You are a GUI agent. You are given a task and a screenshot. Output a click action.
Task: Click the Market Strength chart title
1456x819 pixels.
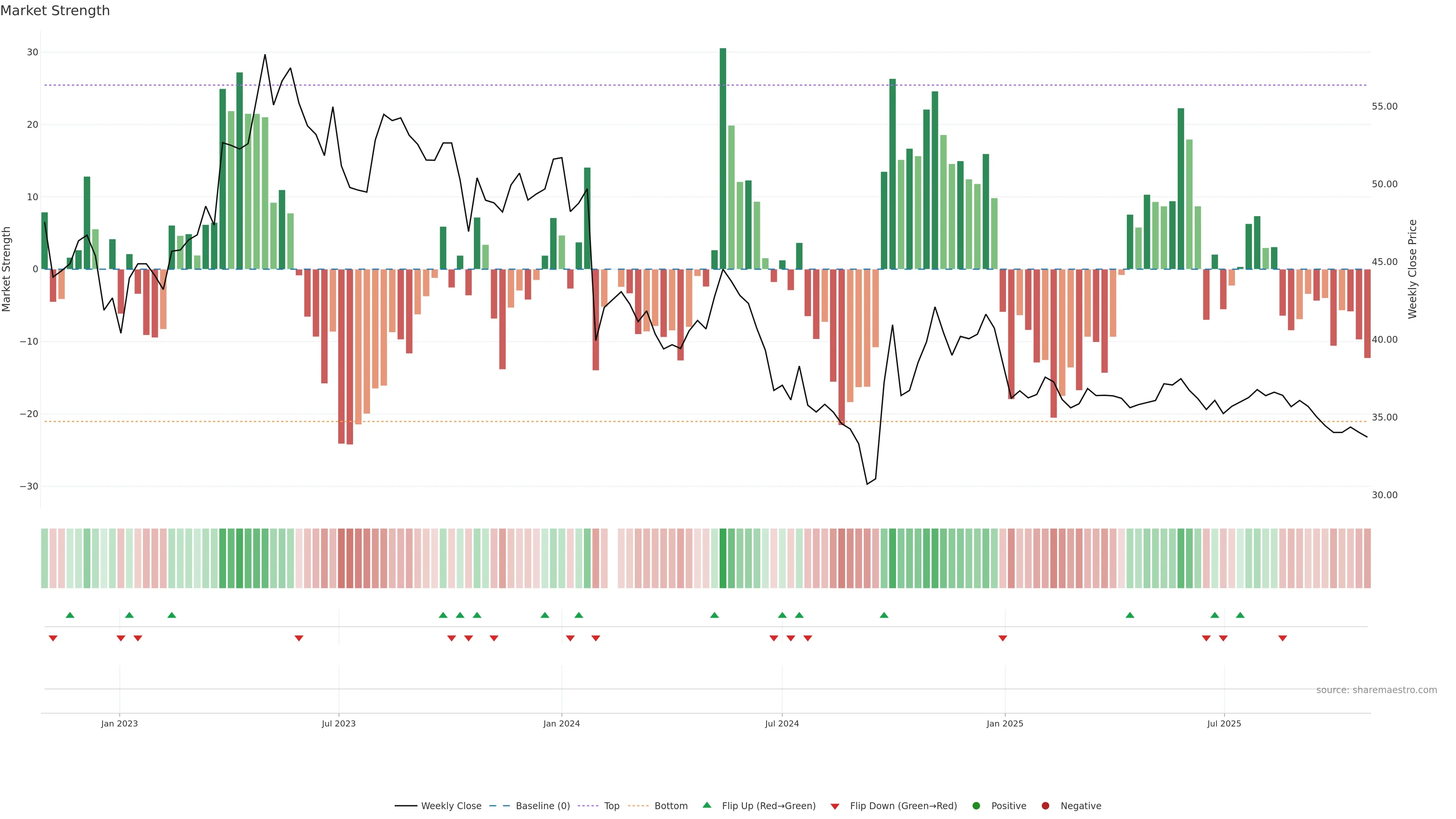[55, 11]
